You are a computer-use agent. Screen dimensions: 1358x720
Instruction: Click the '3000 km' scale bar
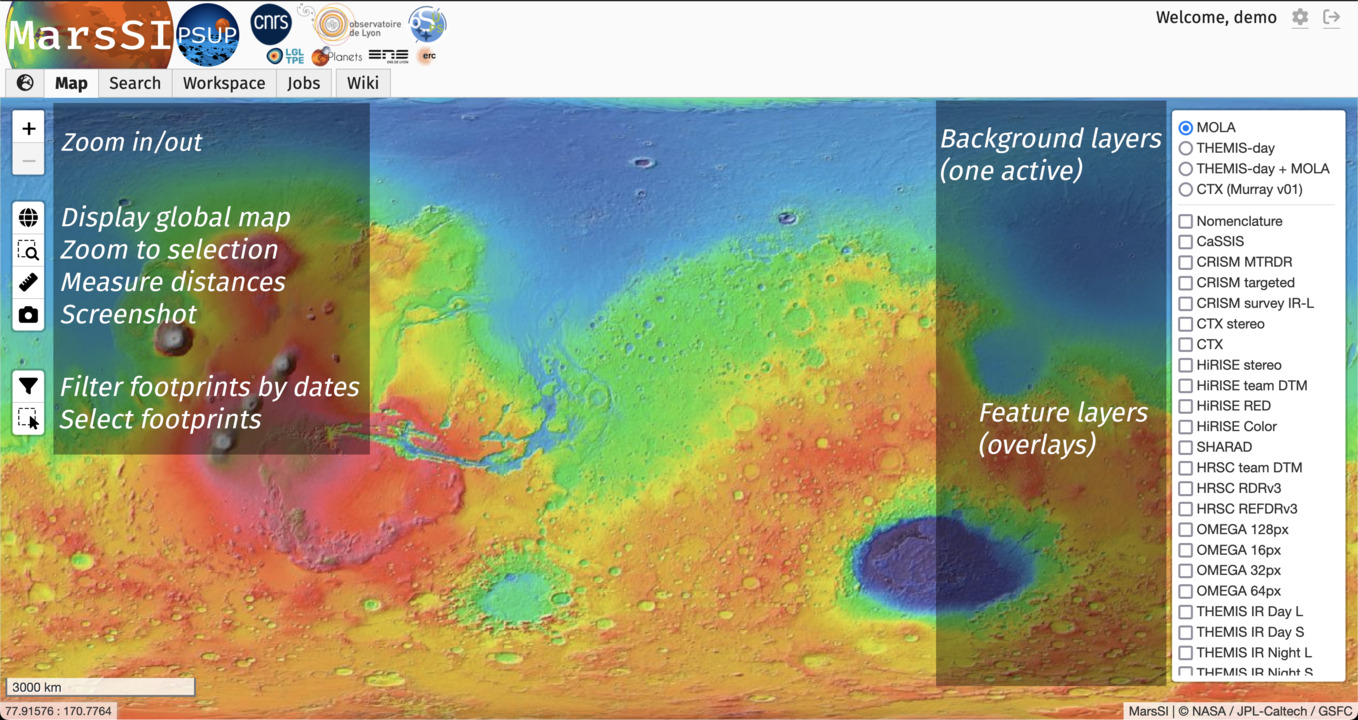click(x=100, y=687)
